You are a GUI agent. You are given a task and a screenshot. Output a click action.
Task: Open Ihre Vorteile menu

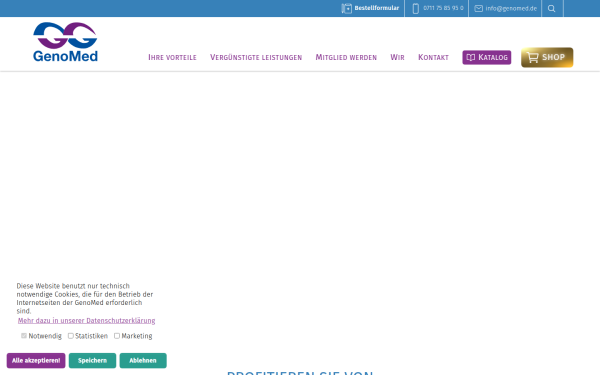pos(172,57)
